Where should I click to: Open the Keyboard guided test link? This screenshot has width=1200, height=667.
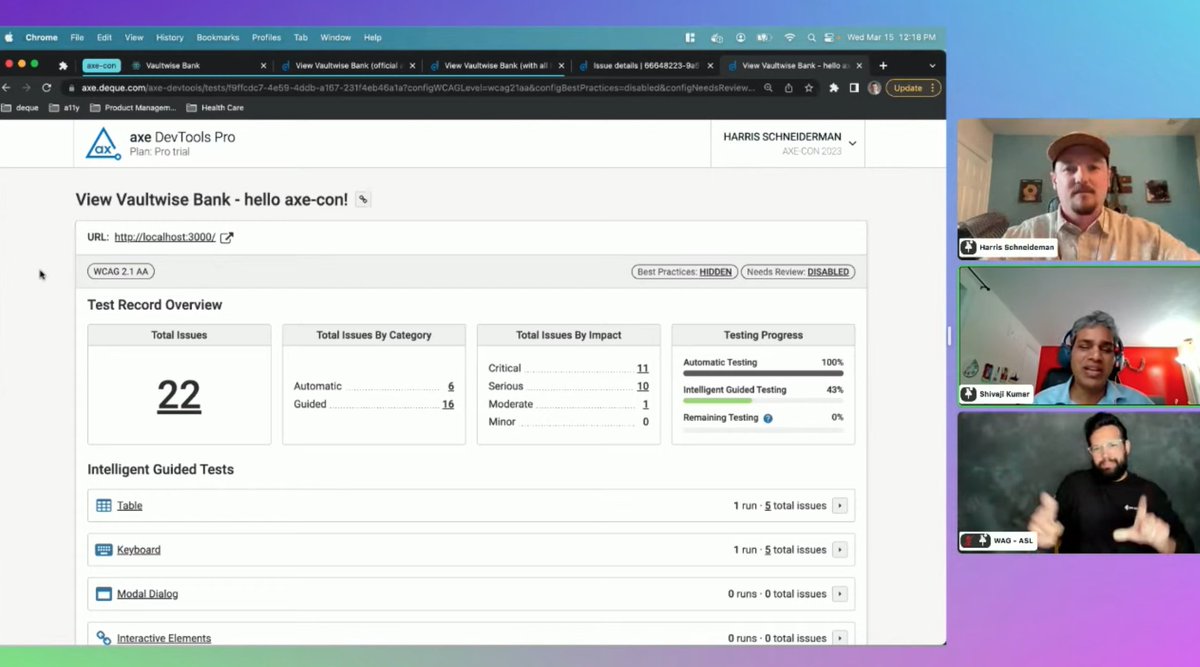(x=139, y=550)
